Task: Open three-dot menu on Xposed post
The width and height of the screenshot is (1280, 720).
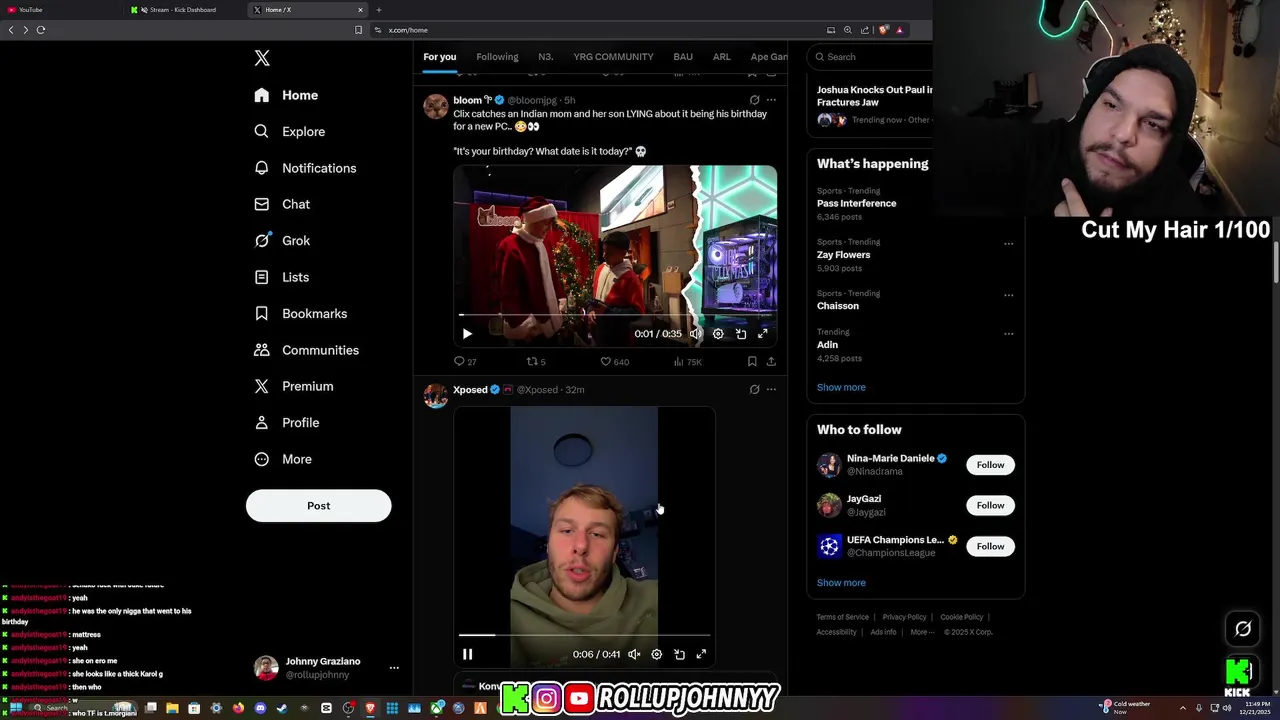Action: click(771, 389)
